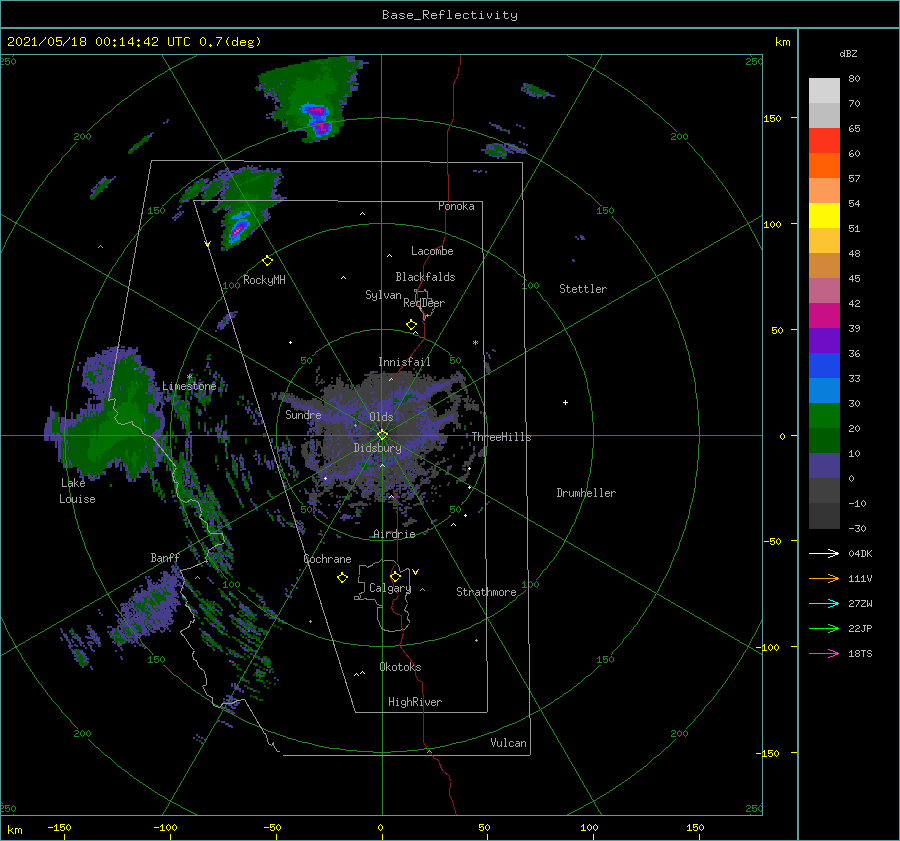
Task: Click the Lake Louise label
Action: 77,491
